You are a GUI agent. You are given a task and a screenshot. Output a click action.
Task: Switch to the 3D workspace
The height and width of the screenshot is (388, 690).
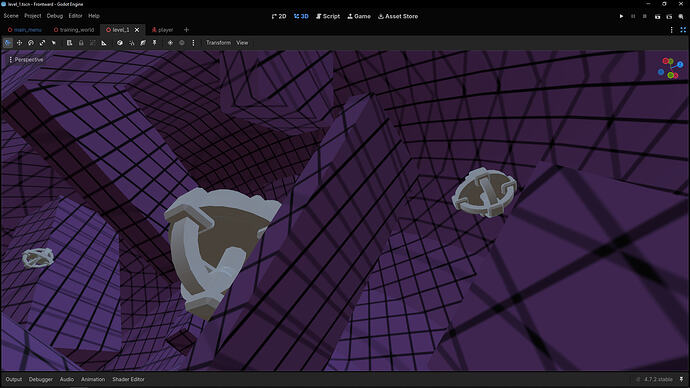click(x=301, y=16)
